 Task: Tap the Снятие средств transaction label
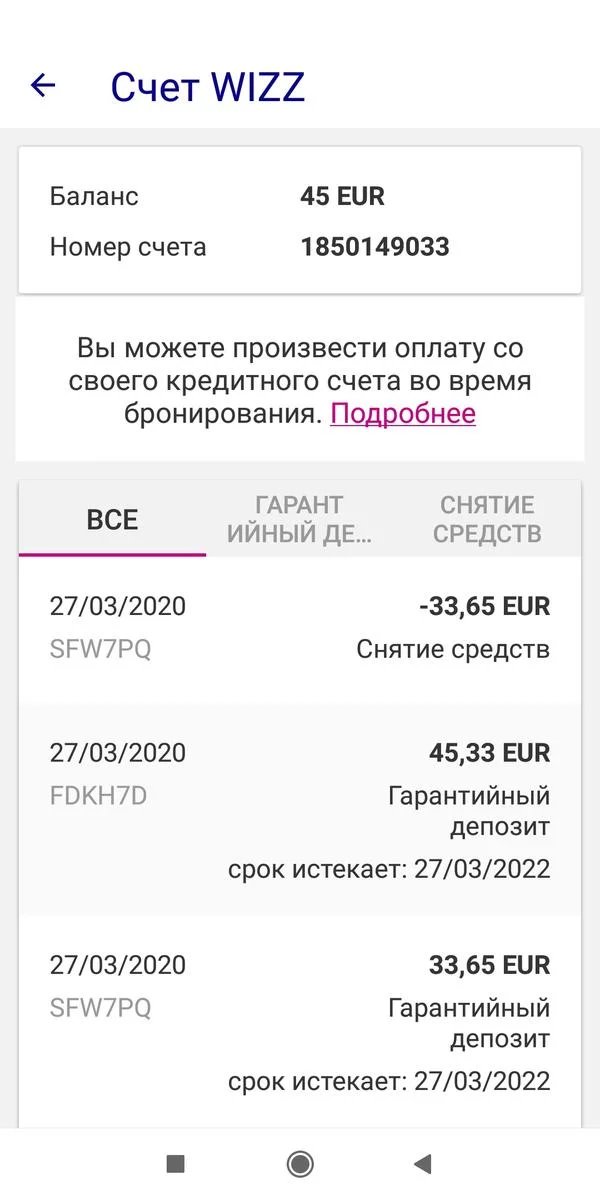(x=453, y=650)
